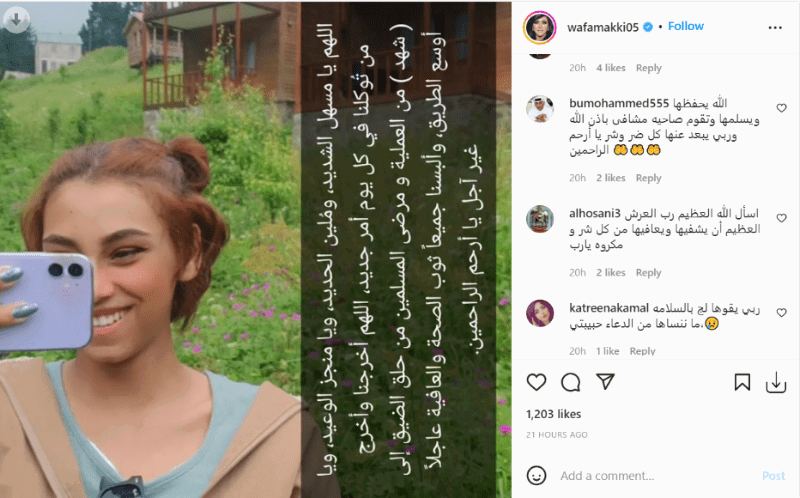Show the 2 likes on alhosani3's comment

[611, 272]
